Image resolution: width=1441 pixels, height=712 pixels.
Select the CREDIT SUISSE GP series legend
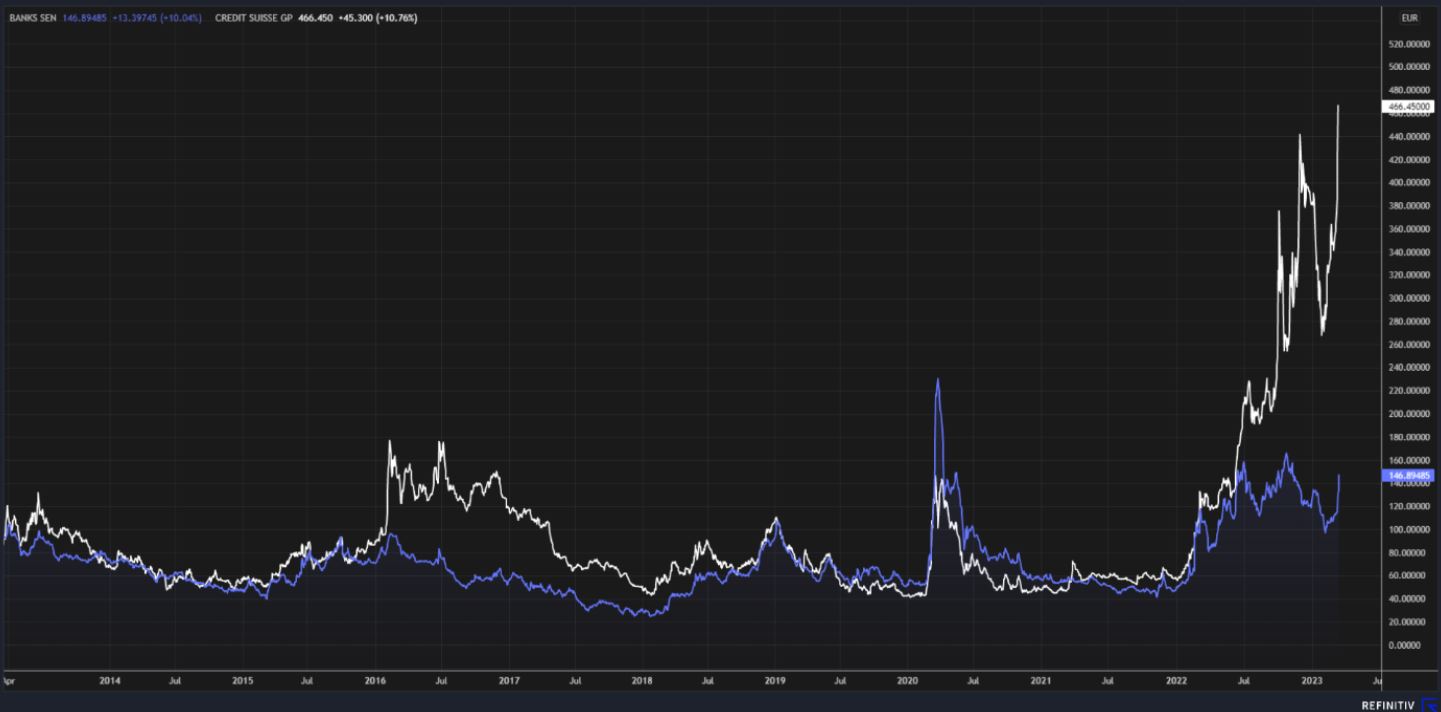pyautogui.click(x=252, y=18)
